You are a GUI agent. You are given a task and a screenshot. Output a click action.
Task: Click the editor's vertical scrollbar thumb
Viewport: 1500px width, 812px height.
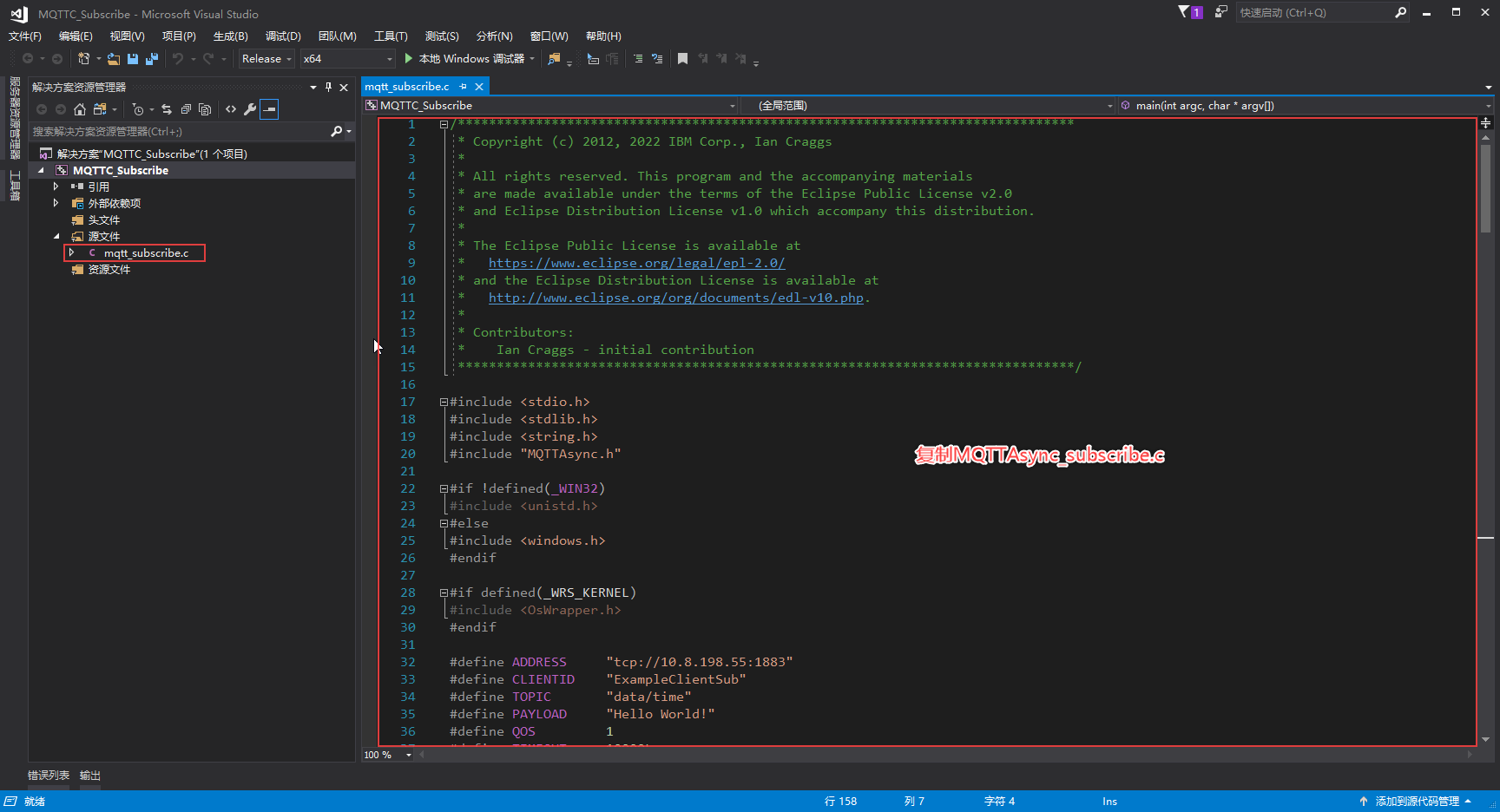pos(1485,187)
